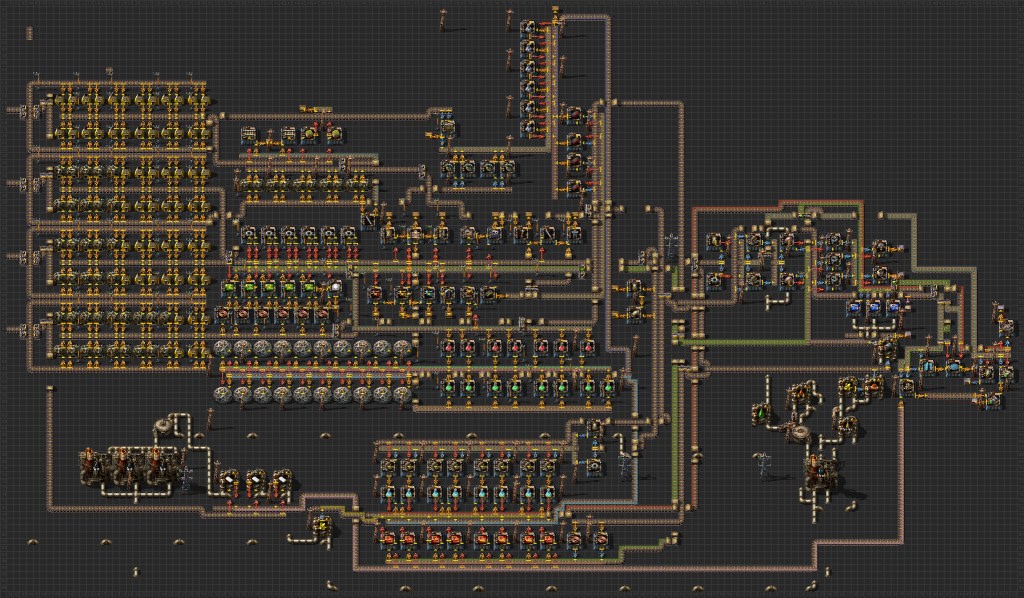
Task: Click the rightmost lab in the upper lab row
Action: click(402, 348)
